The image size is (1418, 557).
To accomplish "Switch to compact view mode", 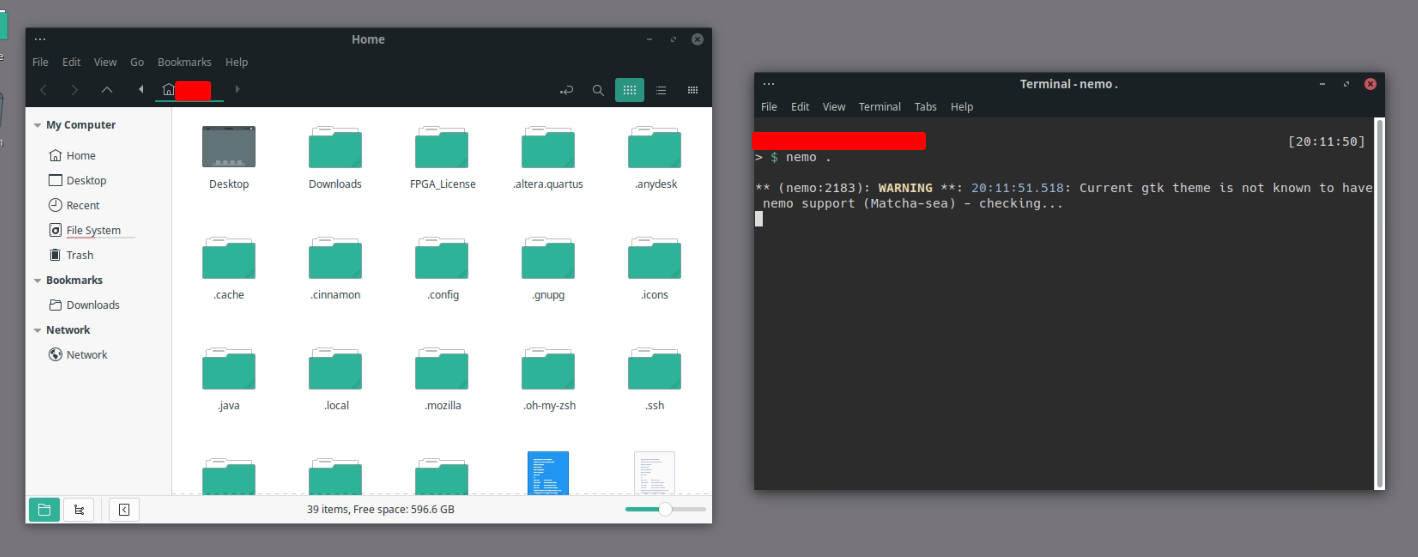I will click(692, 90).
